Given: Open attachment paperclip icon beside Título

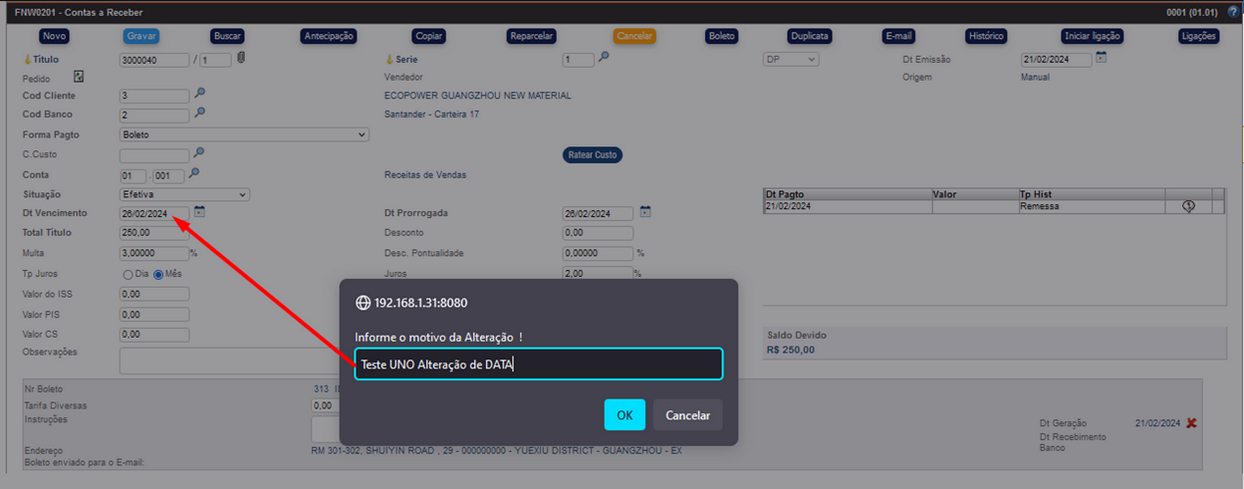Looking at the screenshot, I should pos(241,58).
